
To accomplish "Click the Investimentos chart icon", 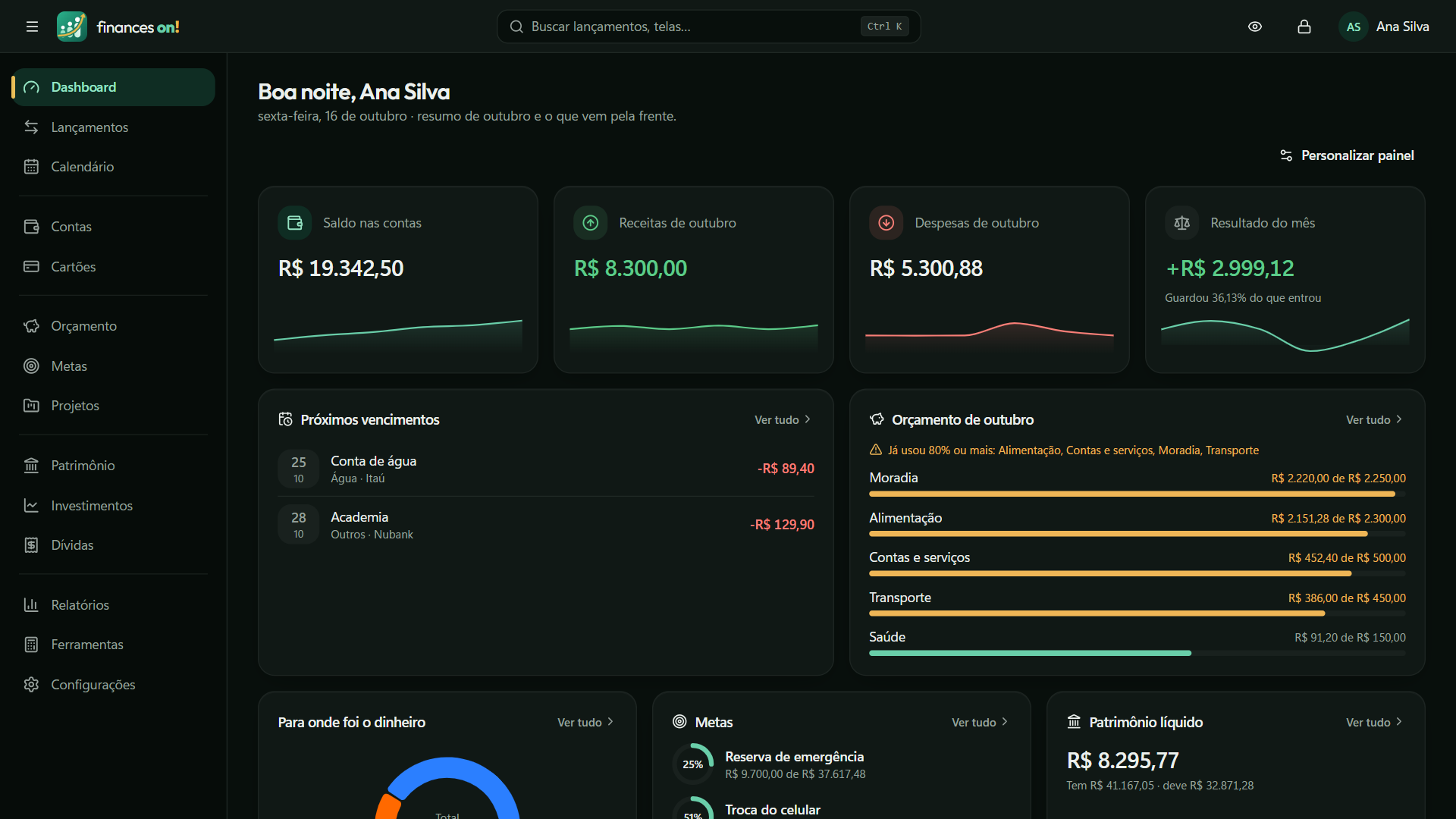I will tap(31, 506).
